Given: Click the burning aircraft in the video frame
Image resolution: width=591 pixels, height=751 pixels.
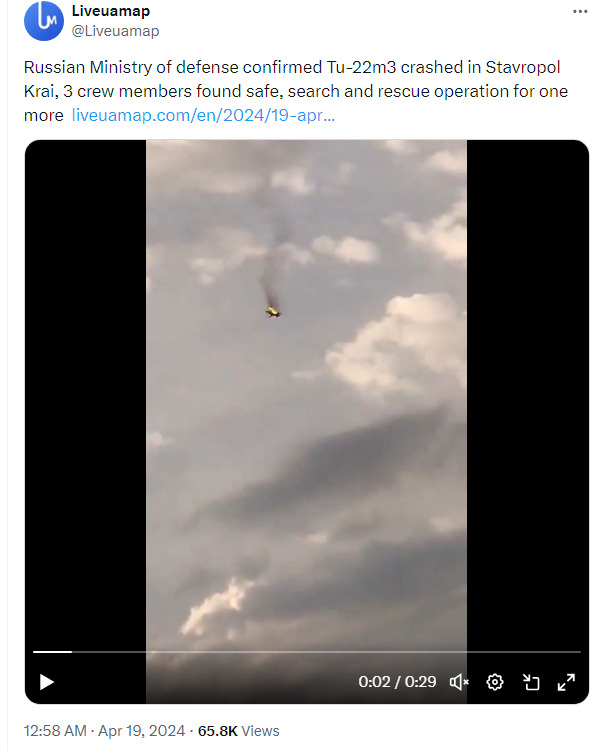Looking at the screenshot, I should (273, 312).
